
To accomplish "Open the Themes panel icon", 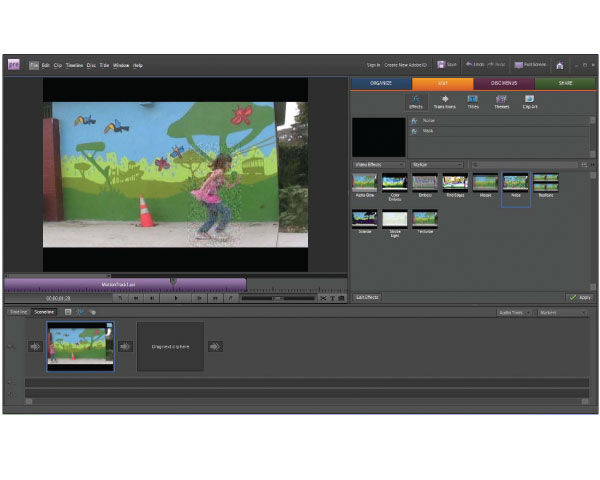I will tap(501, 100).
